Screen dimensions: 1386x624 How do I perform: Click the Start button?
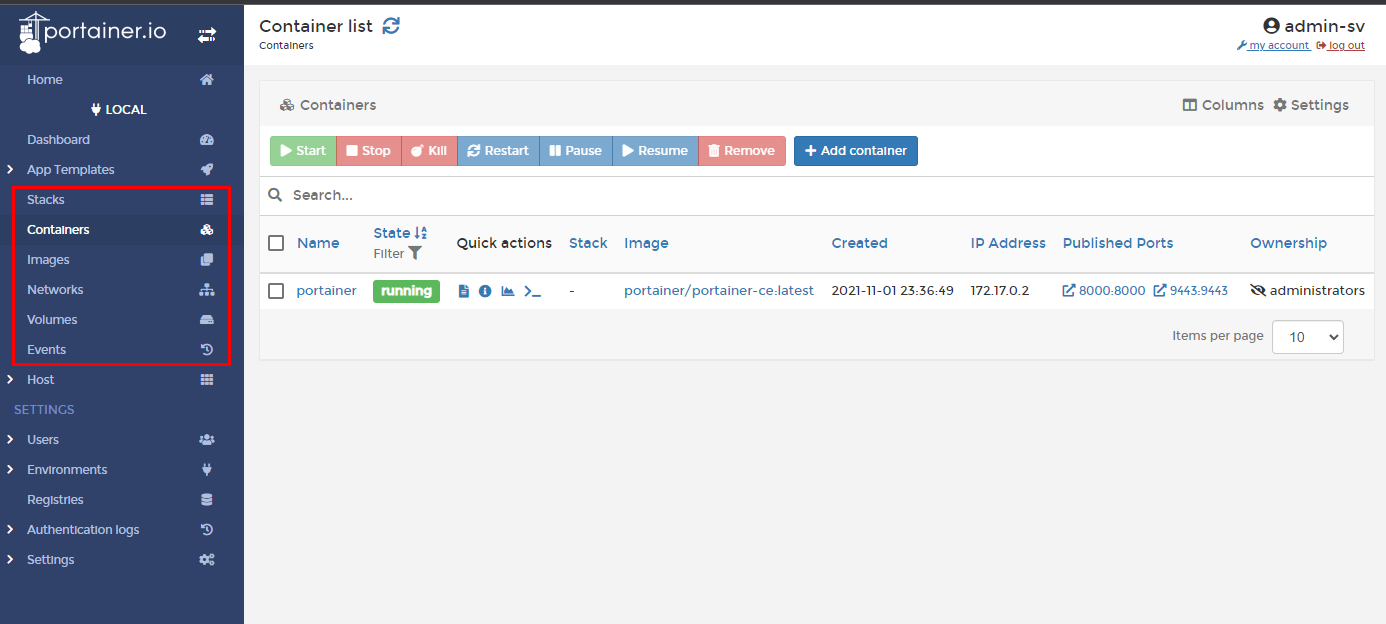click(x=303, y=151)
